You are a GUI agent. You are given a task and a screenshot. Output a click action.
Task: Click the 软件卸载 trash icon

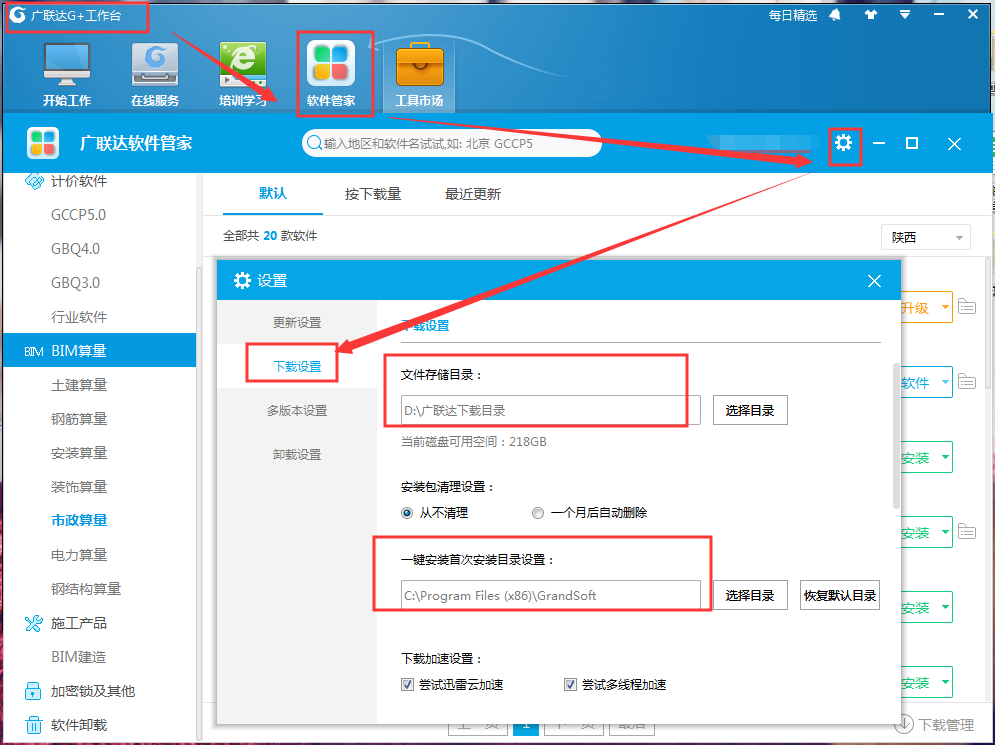click(x=33, y=725)
